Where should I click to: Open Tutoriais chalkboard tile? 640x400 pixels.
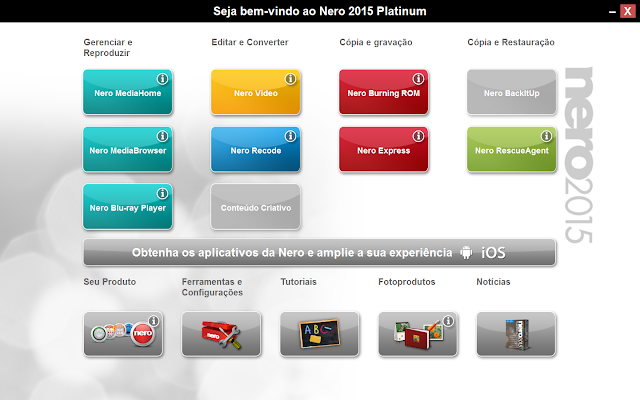pyautogui.click(x=320, y=334)
